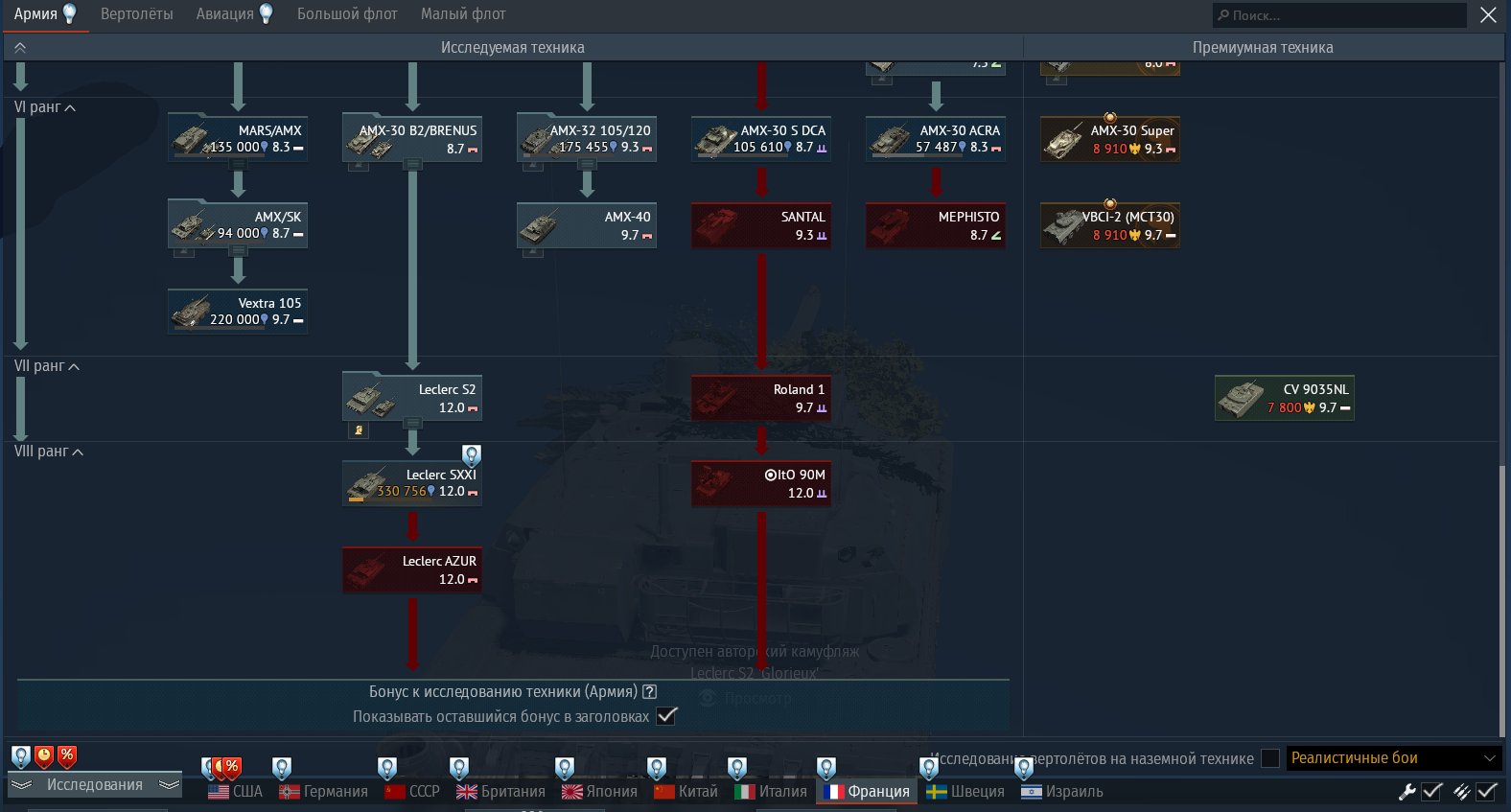Open the Большой флот tab

[x=347, y=14]
